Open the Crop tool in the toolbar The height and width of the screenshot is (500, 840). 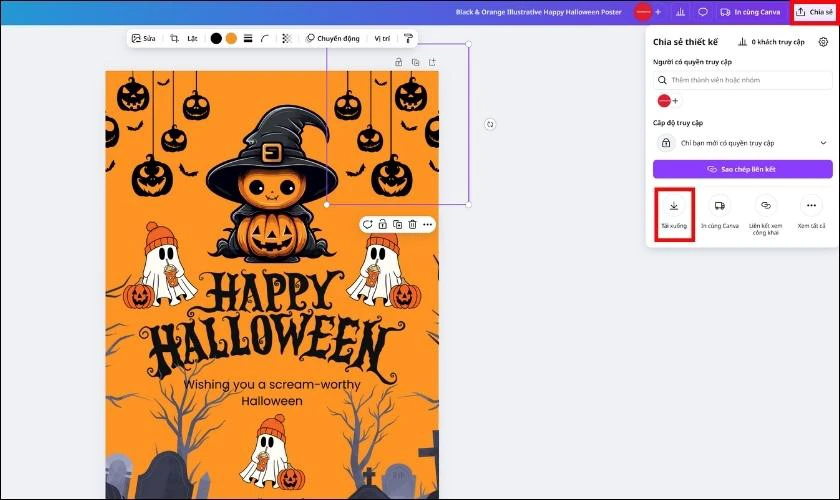pyautogui.click(x=174, y=38)
